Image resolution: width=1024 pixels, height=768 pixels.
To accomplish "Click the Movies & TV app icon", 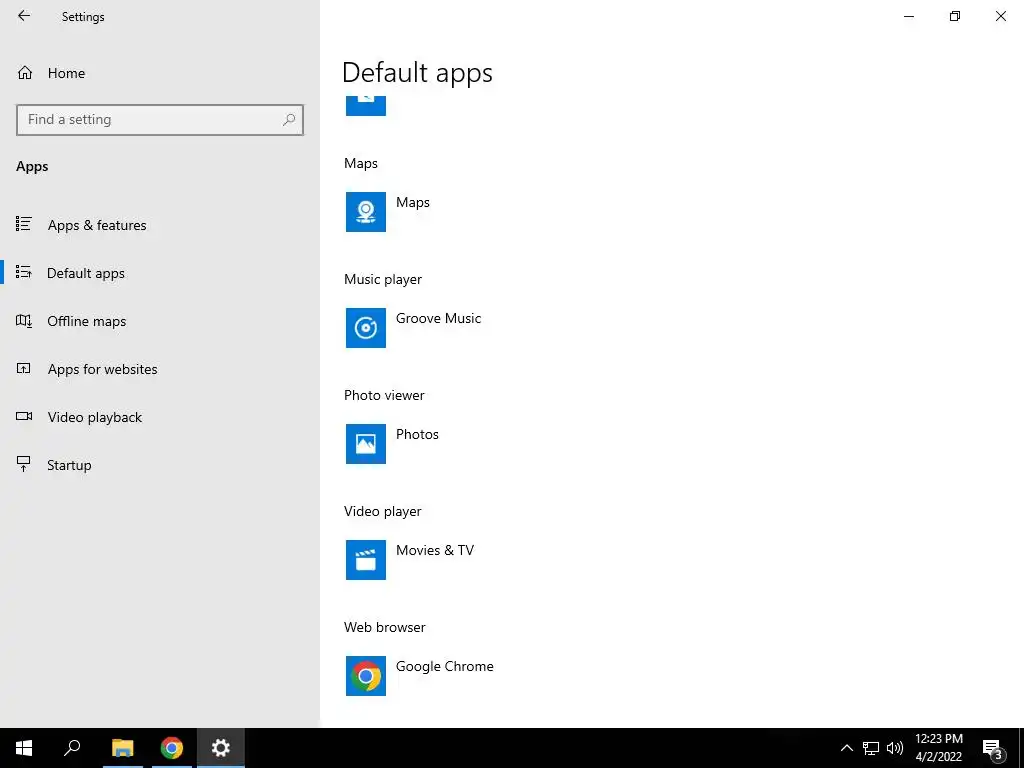I will pyautogui.click(x=366, y=560).
